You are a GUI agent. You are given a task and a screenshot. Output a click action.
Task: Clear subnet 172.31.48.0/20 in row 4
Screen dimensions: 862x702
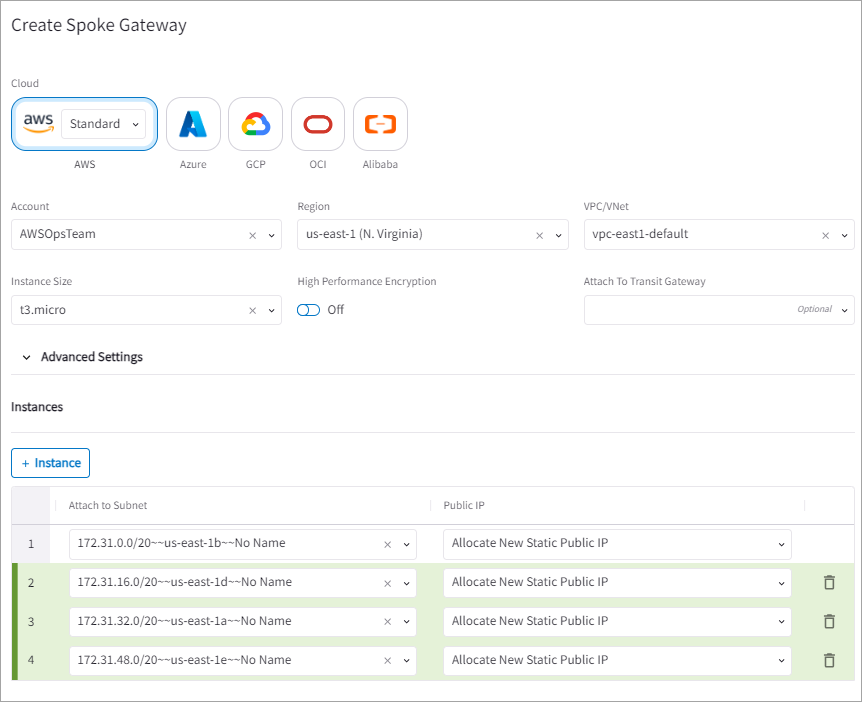pos(388,661)
